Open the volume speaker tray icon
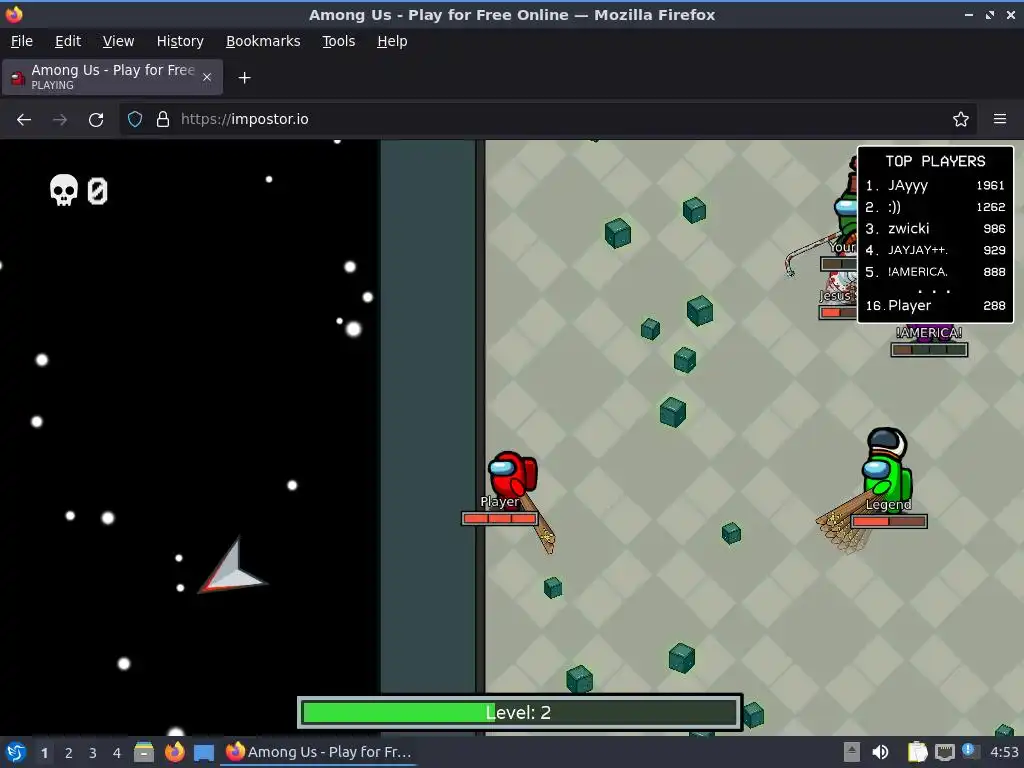This screenshot has height=768, width=1024. (880, 752)
